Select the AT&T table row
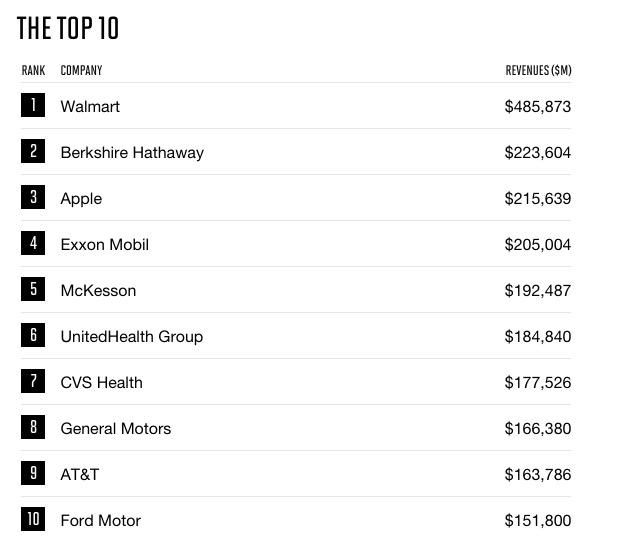 click(300, 474)
